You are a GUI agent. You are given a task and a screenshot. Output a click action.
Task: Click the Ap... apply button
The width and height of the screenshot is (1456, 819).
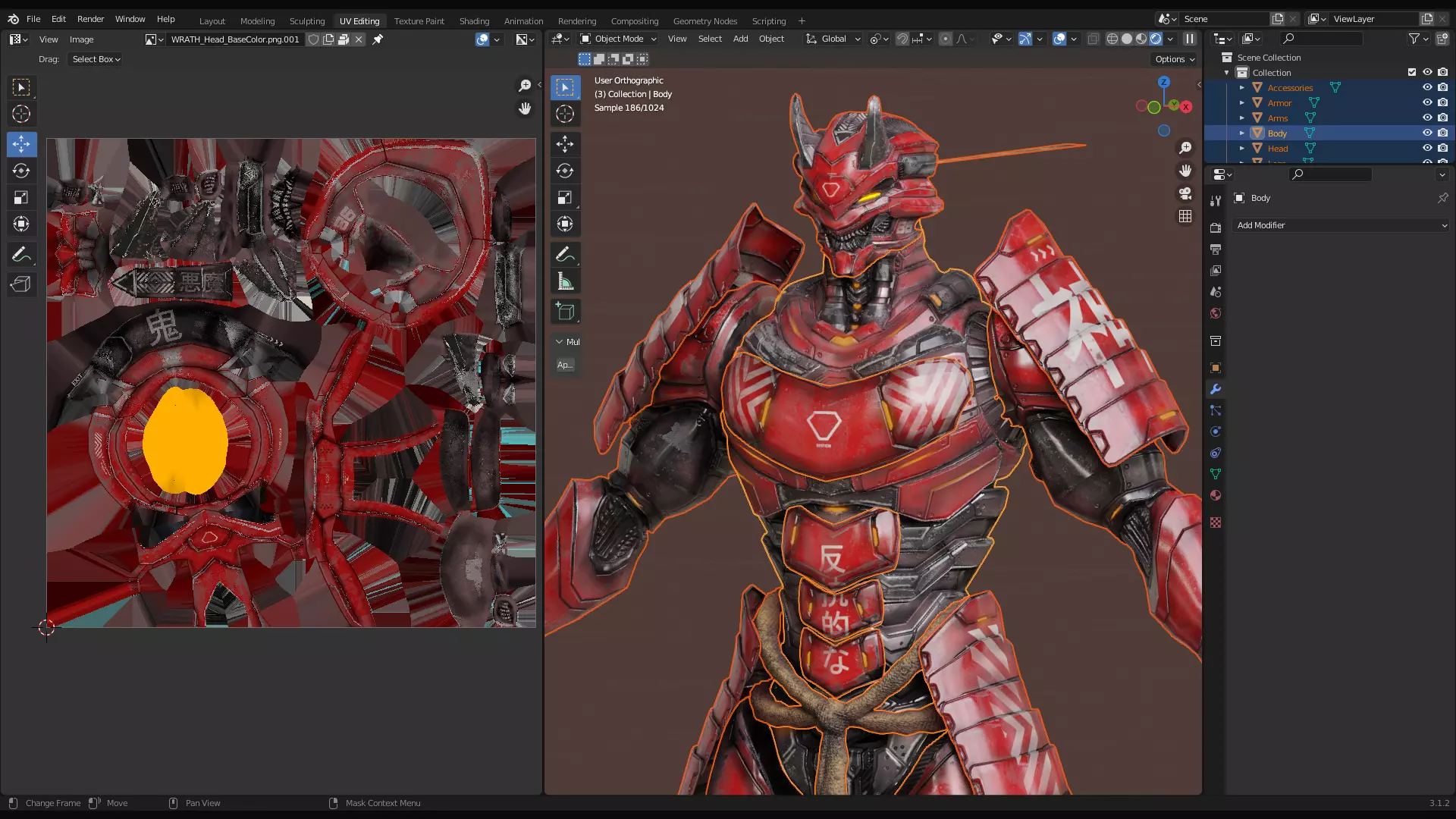[565, 365]
